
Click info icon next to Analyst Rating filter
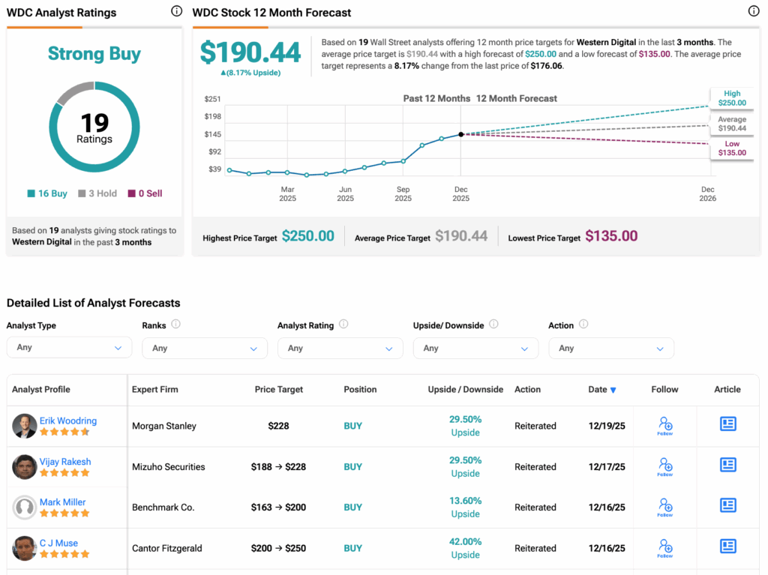click(343, 325)
